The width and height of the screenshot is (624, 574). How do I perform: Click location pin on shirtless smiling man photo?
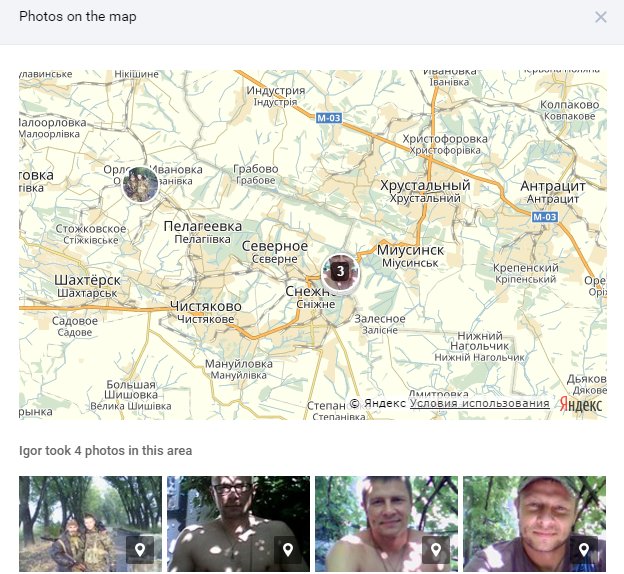click(436, 550)
